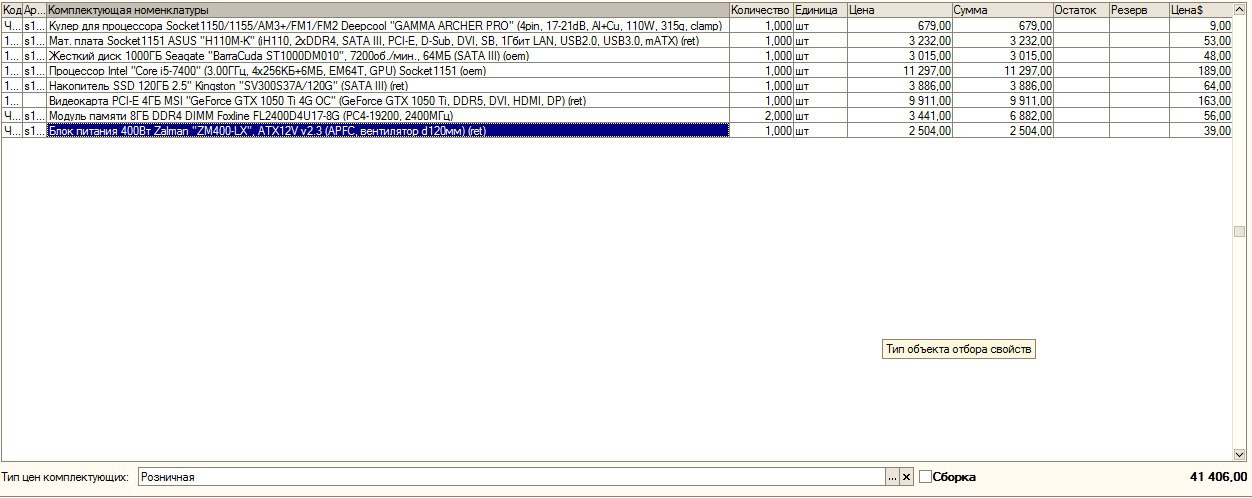The width and height of the screenshot is (1252, 498).
Task: Select the ASUS H110M-K motherboard row
Action: (x=385, y=41)
